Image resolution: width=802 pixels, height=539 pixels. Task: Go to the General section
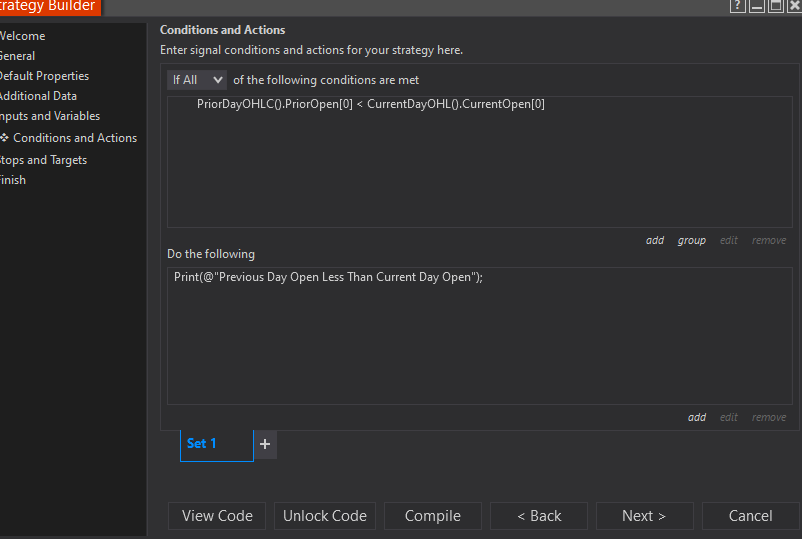17,56
